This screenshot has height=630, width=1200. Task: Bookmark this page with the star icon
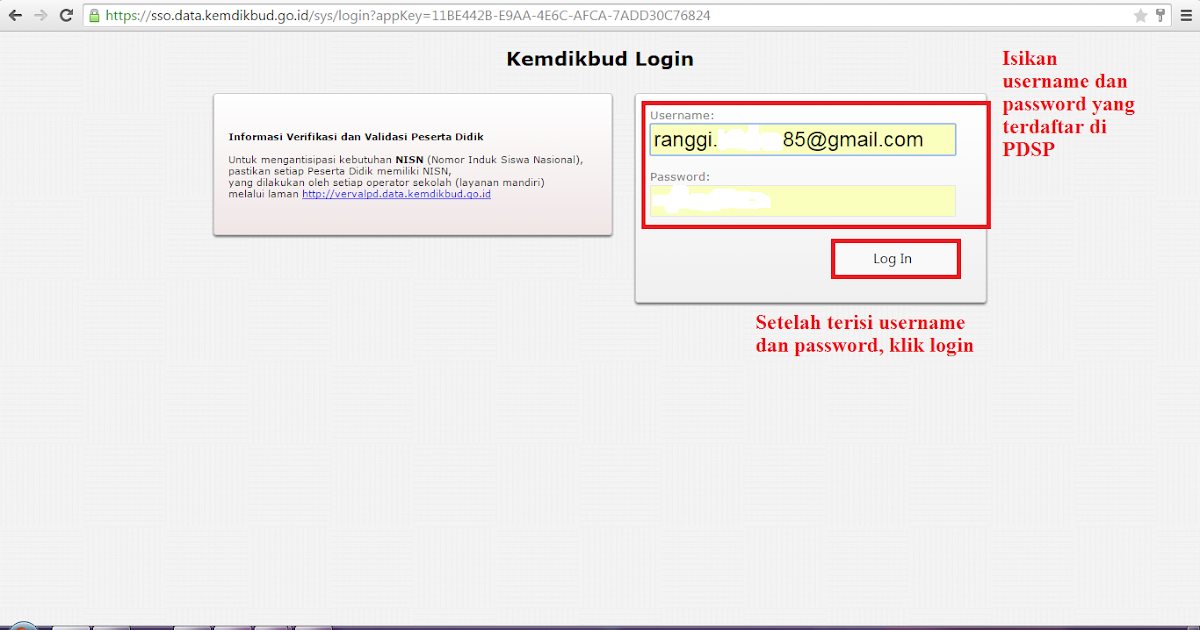click(x=1140, y=16)
